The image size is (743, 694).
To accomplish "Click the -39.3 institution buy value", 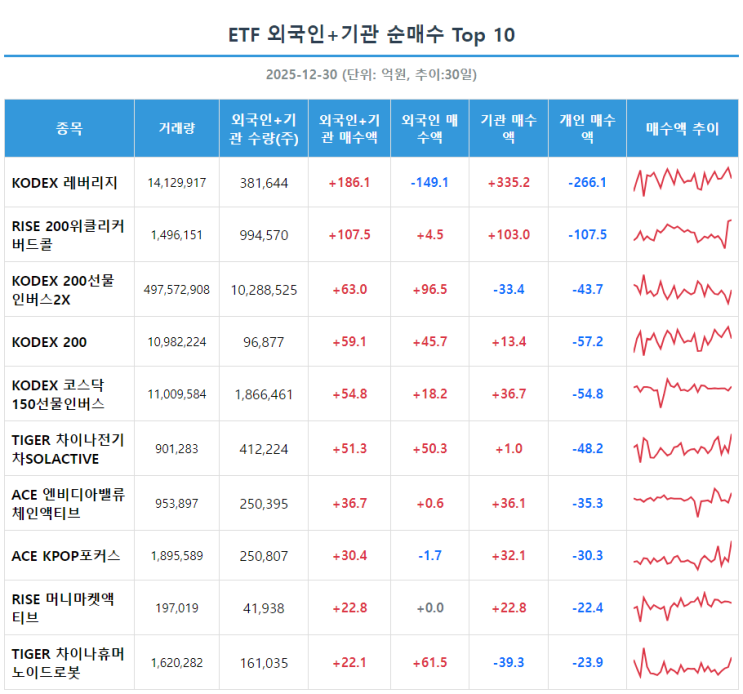I will [509, 663].
